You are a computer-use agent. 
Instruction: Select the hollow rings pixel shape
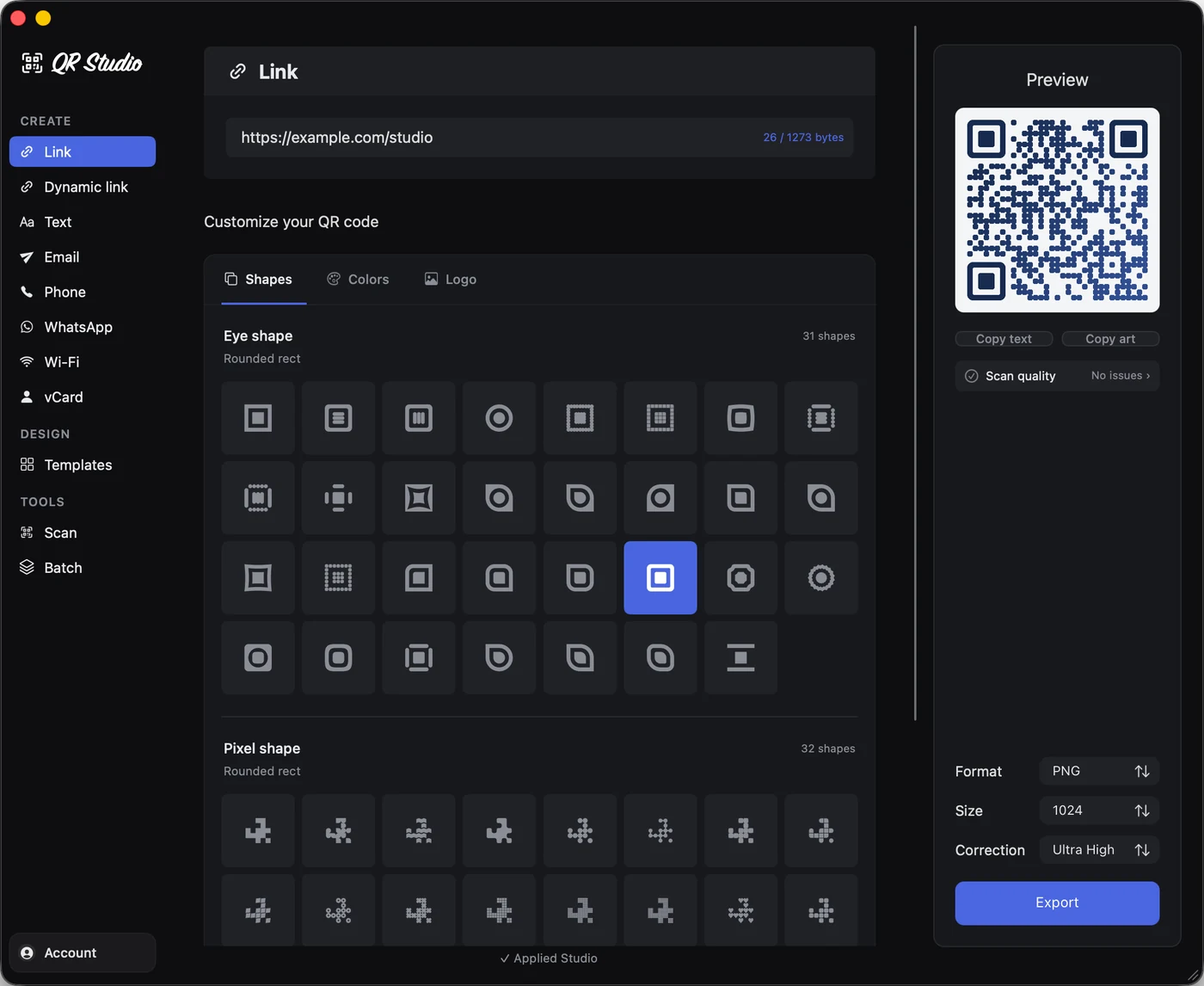point(338,910)
